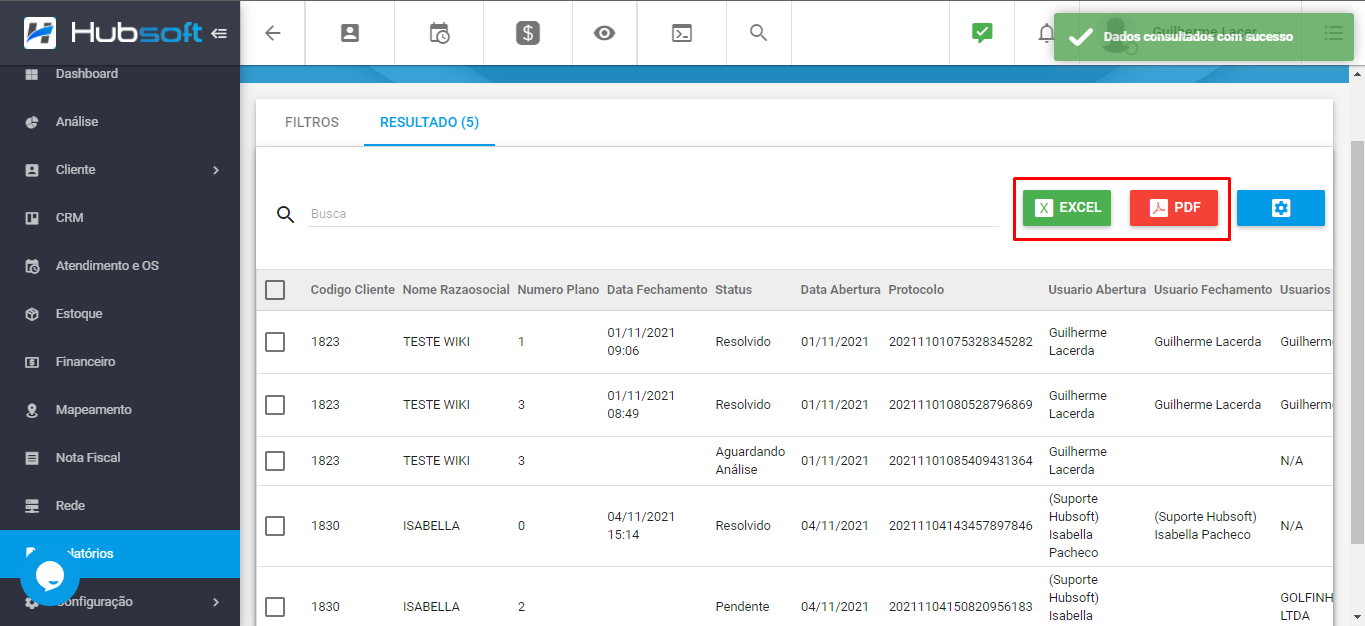Check the checkbox of the ISABELLA row
The width and height of the screenshot is (1365, 626).
[275, 525]
